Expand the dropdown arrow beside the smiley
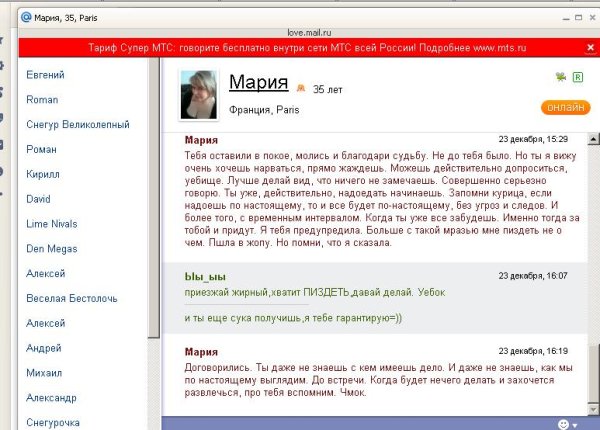 click(x=575, y=425)
